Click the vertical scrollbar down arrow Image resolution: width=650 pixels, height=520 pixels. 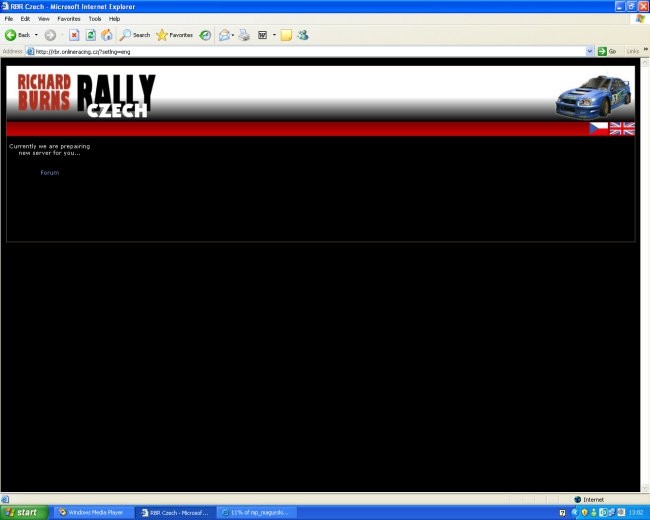pyautogui.click(x=645, y=488)
